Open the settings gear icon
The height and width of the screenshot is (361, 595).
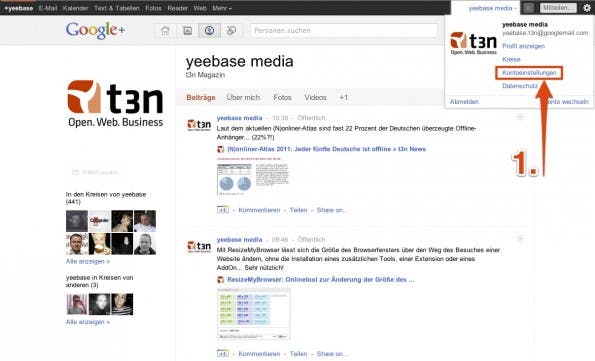587,8
